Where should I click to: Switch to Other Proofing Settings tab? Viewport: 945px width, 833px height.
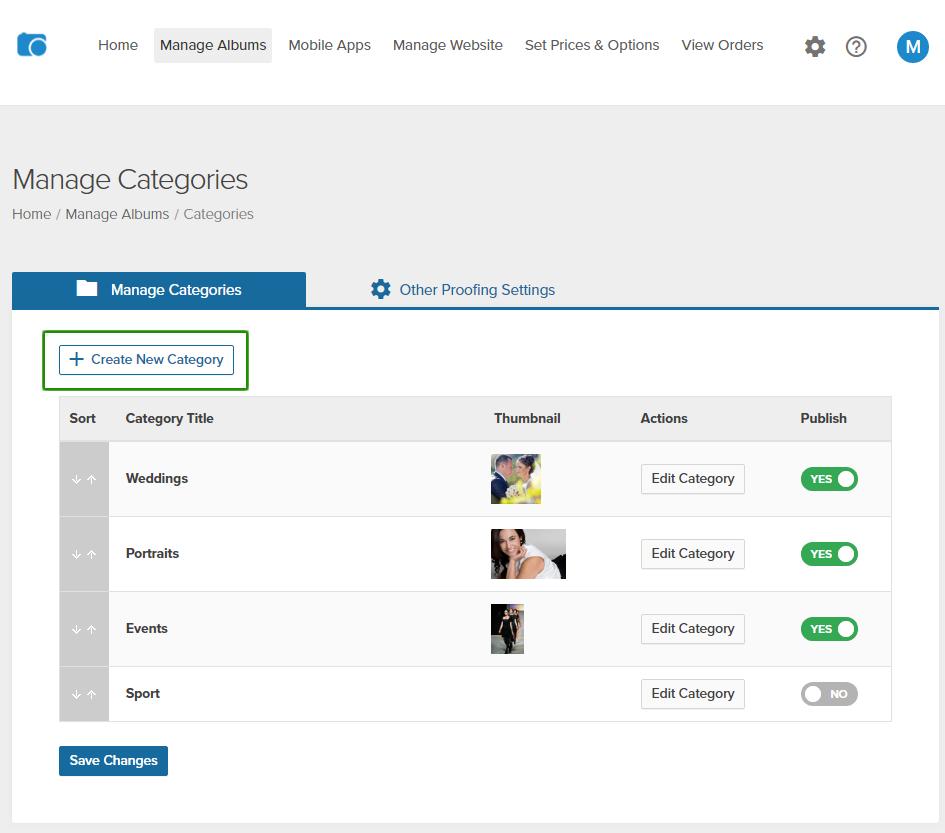[x=462, y=290]
